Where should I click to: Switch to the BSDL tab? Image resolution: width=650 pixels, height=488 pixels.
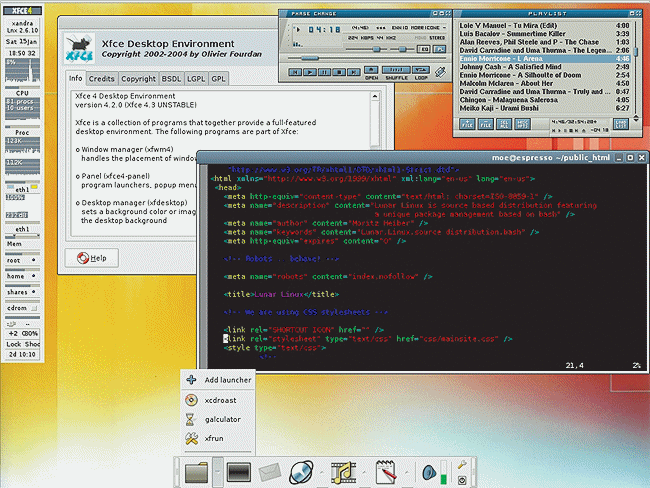click(x=171, y=79)
